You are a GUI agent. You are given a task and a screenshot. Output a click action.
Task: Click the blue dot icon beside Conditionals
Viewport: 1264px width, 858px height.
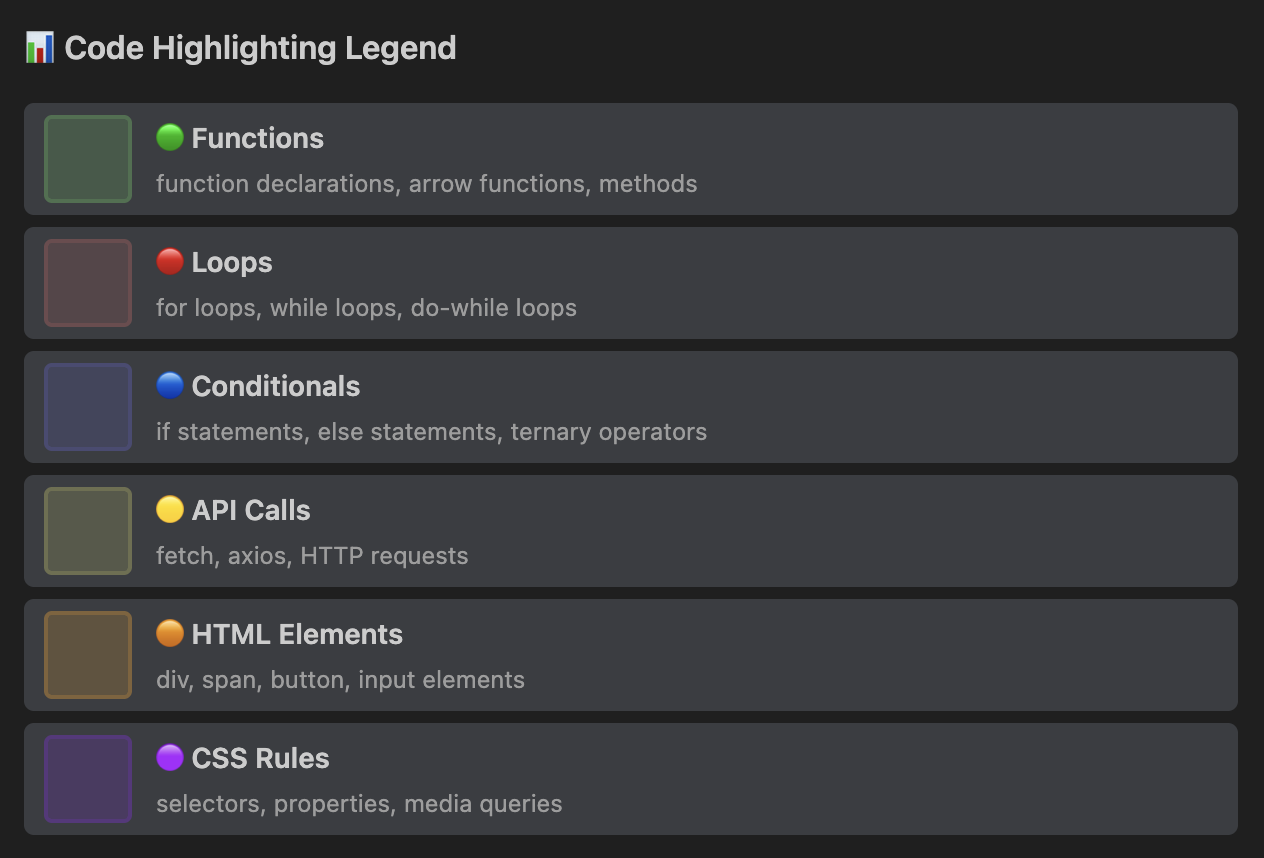[169, 385]
